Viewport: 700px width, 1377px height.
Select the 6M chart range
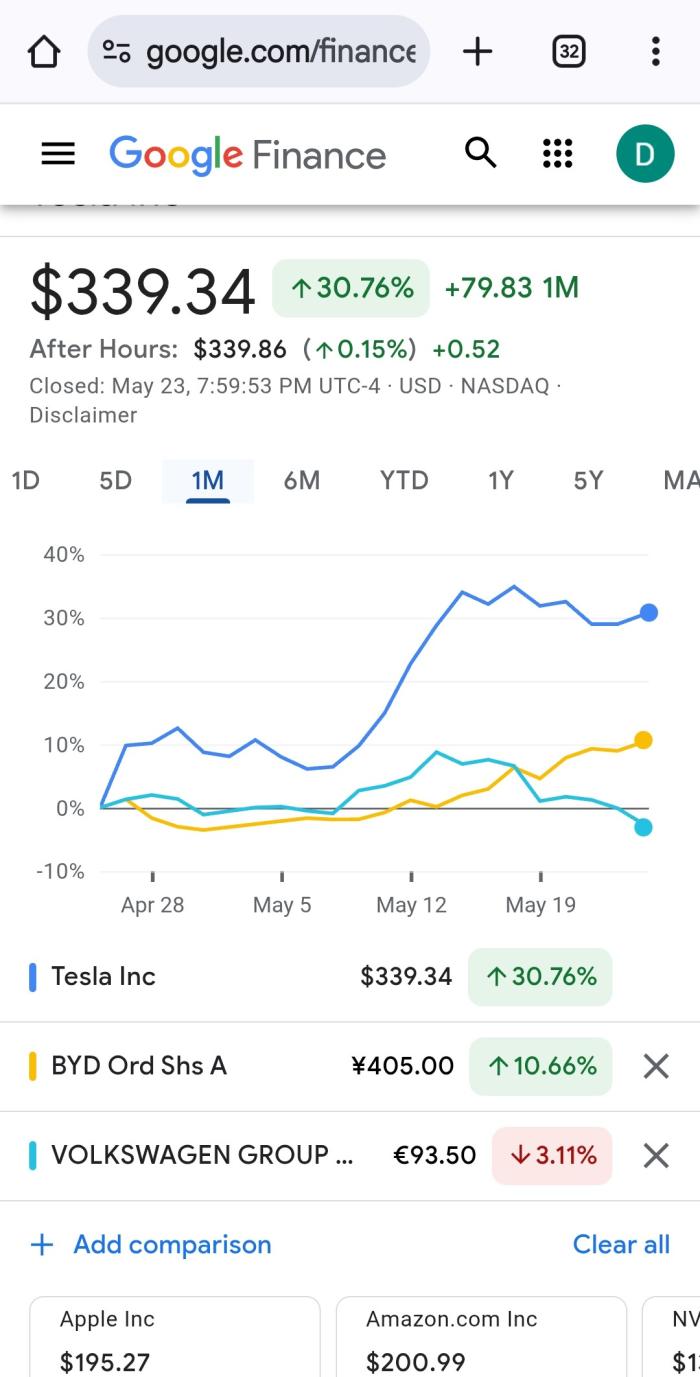click(x=301, y=481)
